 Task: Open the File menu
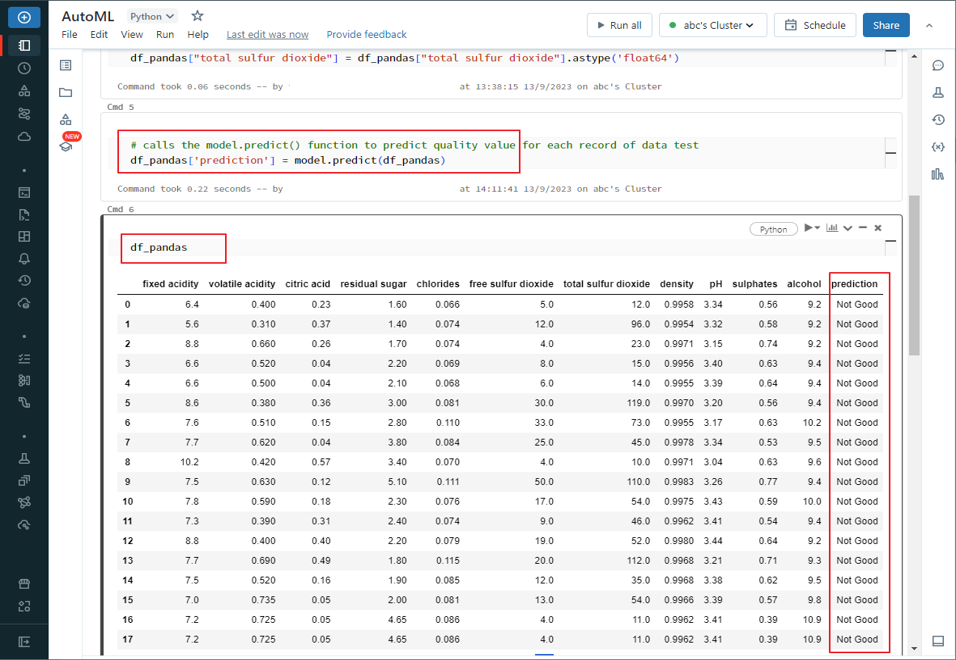pyautogui.click(x=69, y=34)
